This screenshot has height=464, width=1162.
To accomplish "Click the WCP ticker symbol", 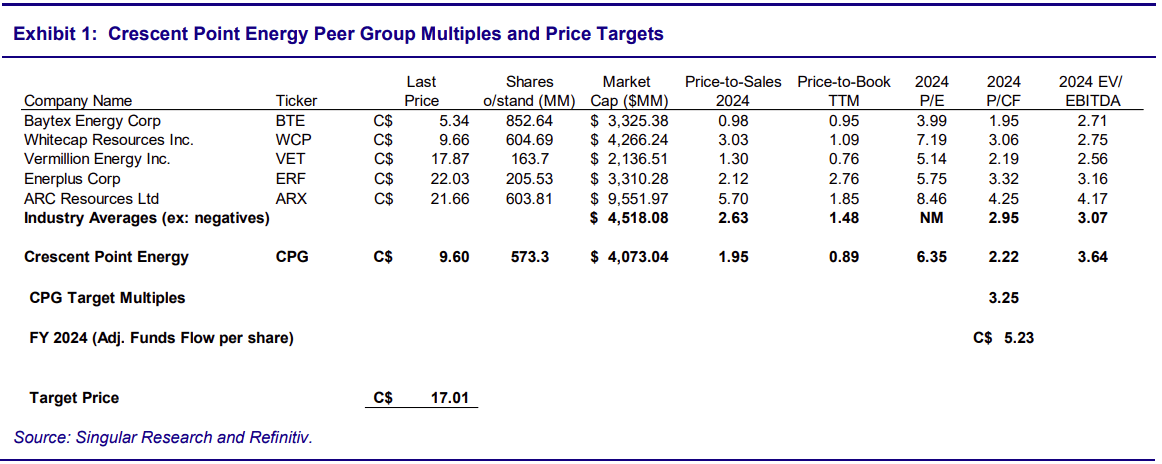I will click(x=293, y=139).
